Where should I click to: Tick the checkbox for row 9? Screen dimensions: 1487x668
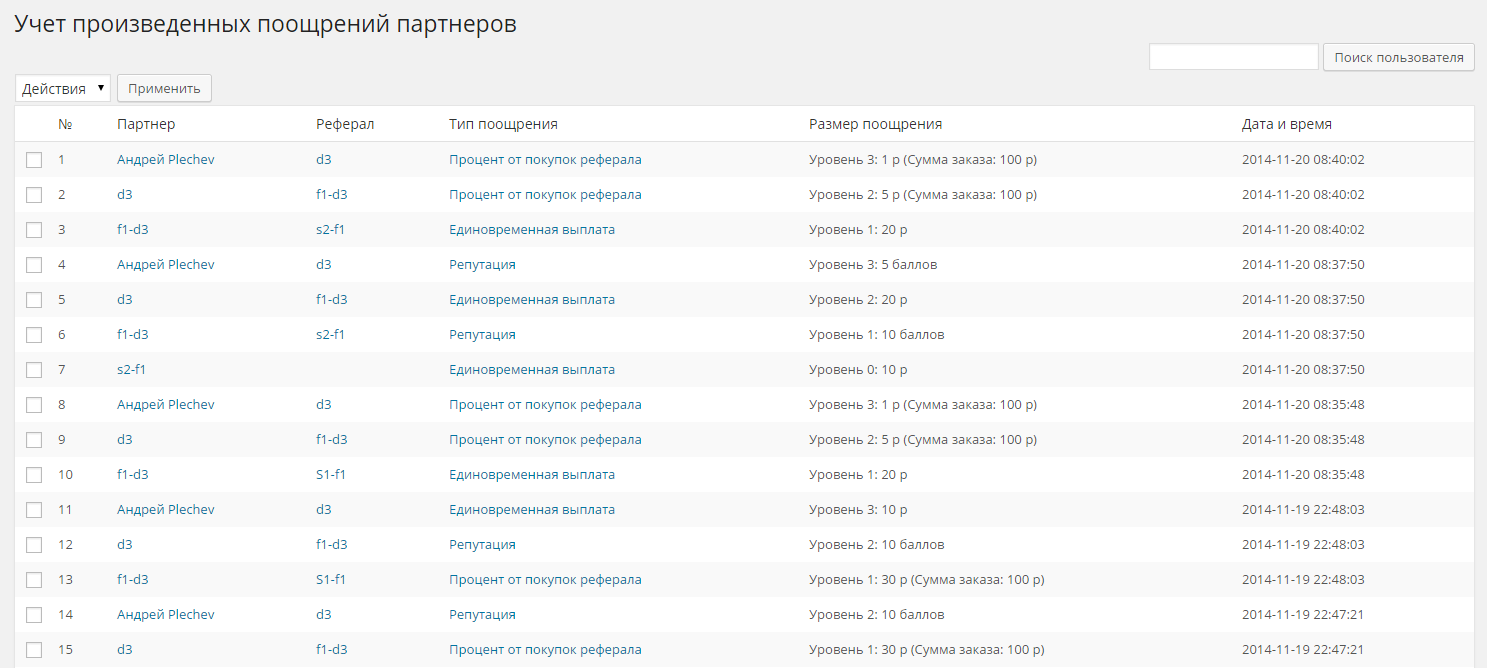pos(34,440)
